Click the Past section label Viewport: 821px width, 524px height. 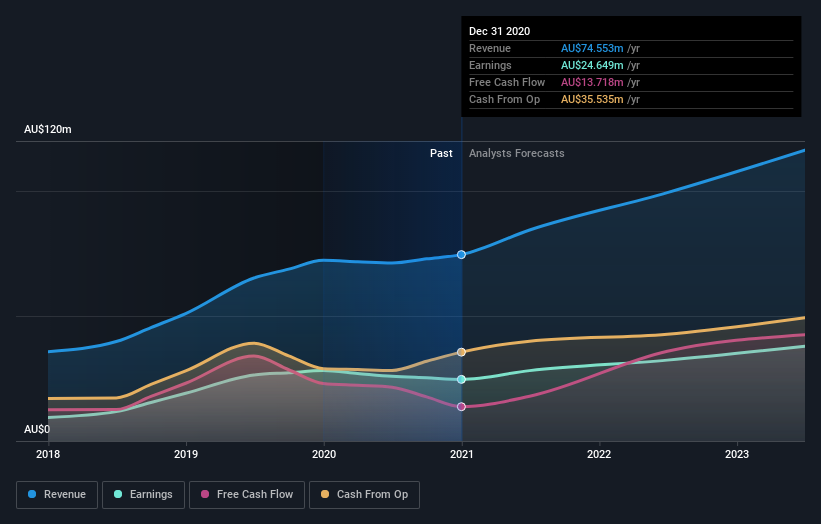[441, 153]
